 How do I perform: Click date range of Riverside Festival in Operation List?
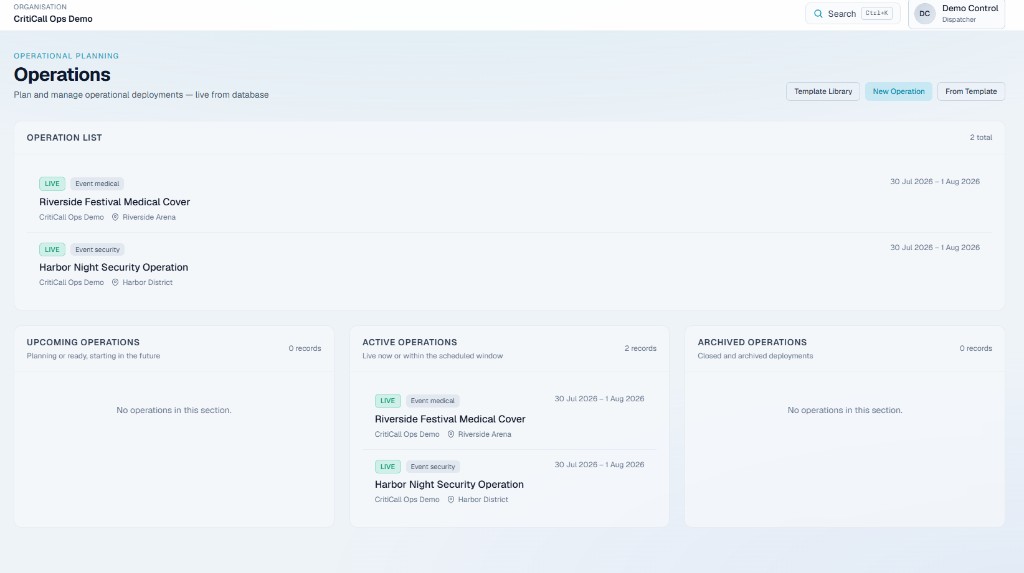click(935, 182)
